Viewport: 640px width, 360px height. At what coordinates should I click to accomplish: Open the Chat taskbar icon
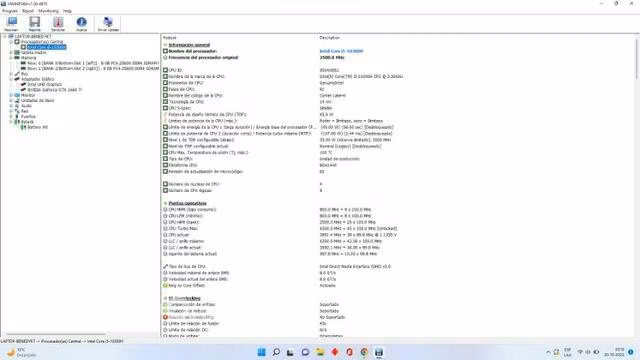click(305, 352)
